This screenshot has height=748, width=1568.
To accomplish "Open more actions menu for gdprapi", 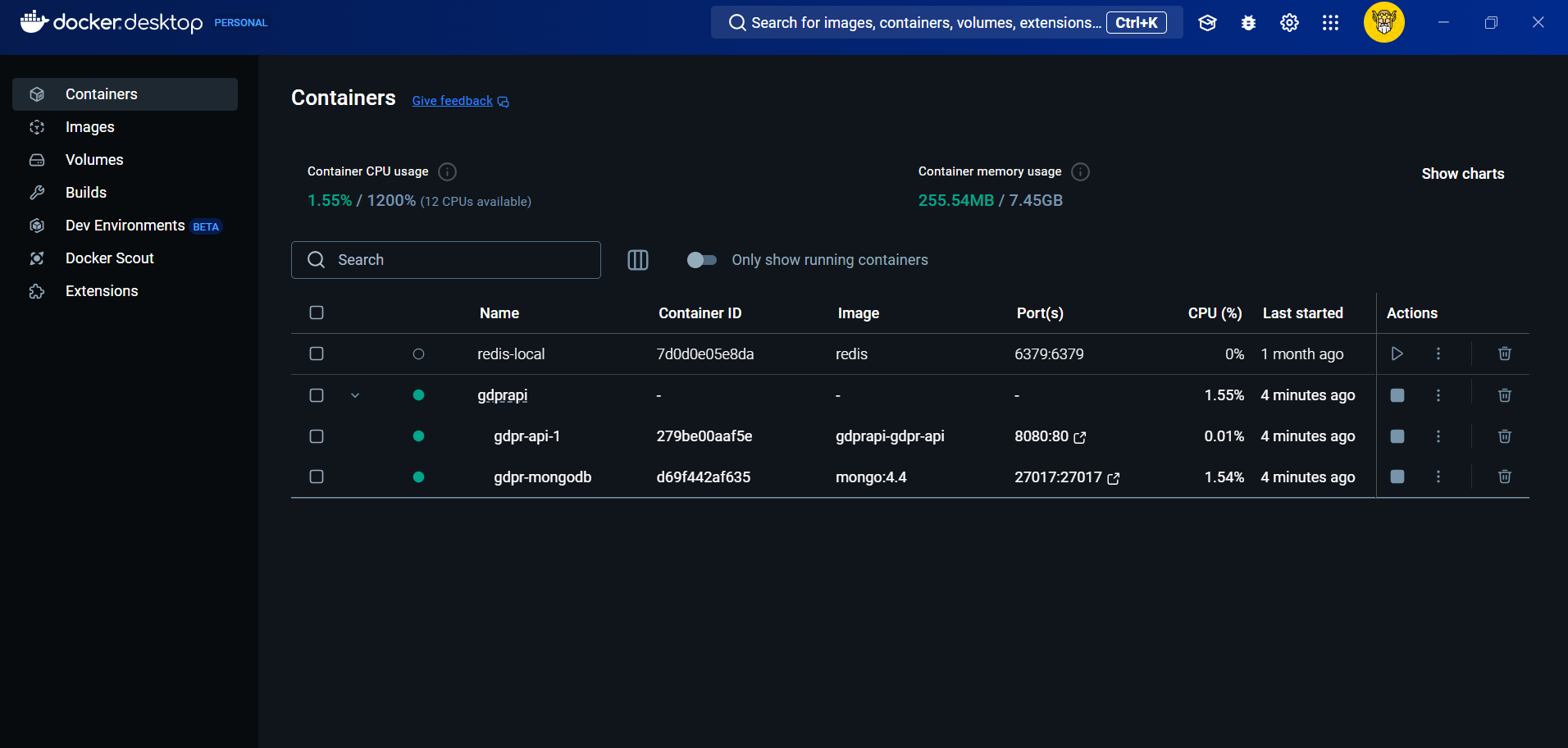I will pyautogui.click(x=1438, y=395).
